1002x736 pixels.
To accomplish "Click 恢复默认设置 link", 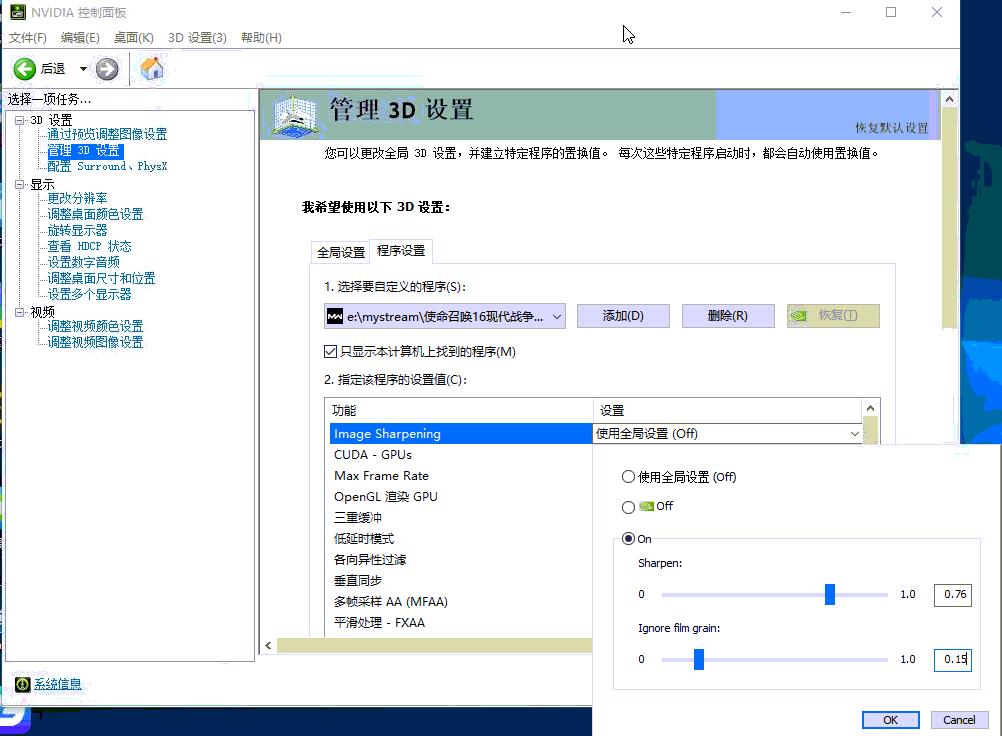I will pyautogui.click(x=891, y=128).
